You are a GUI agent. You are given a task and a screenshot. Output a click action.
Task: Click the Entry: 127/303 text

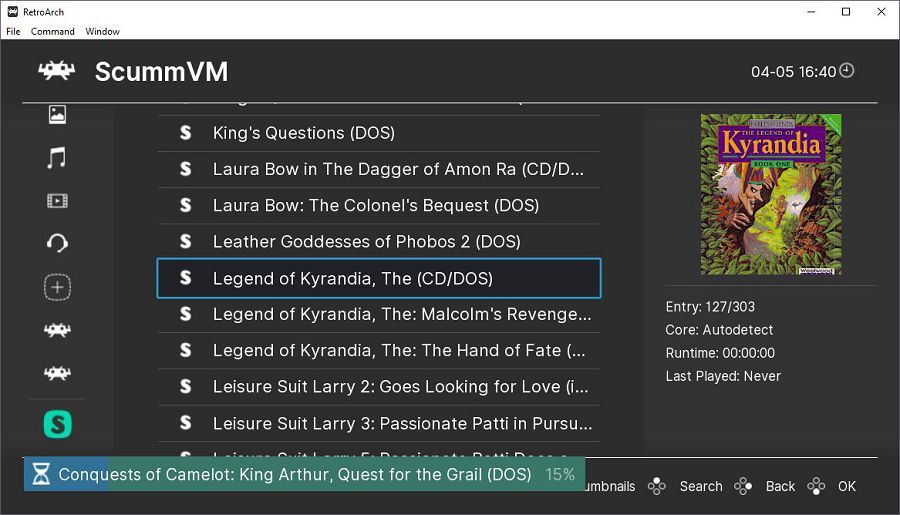(x=710, y=307)
